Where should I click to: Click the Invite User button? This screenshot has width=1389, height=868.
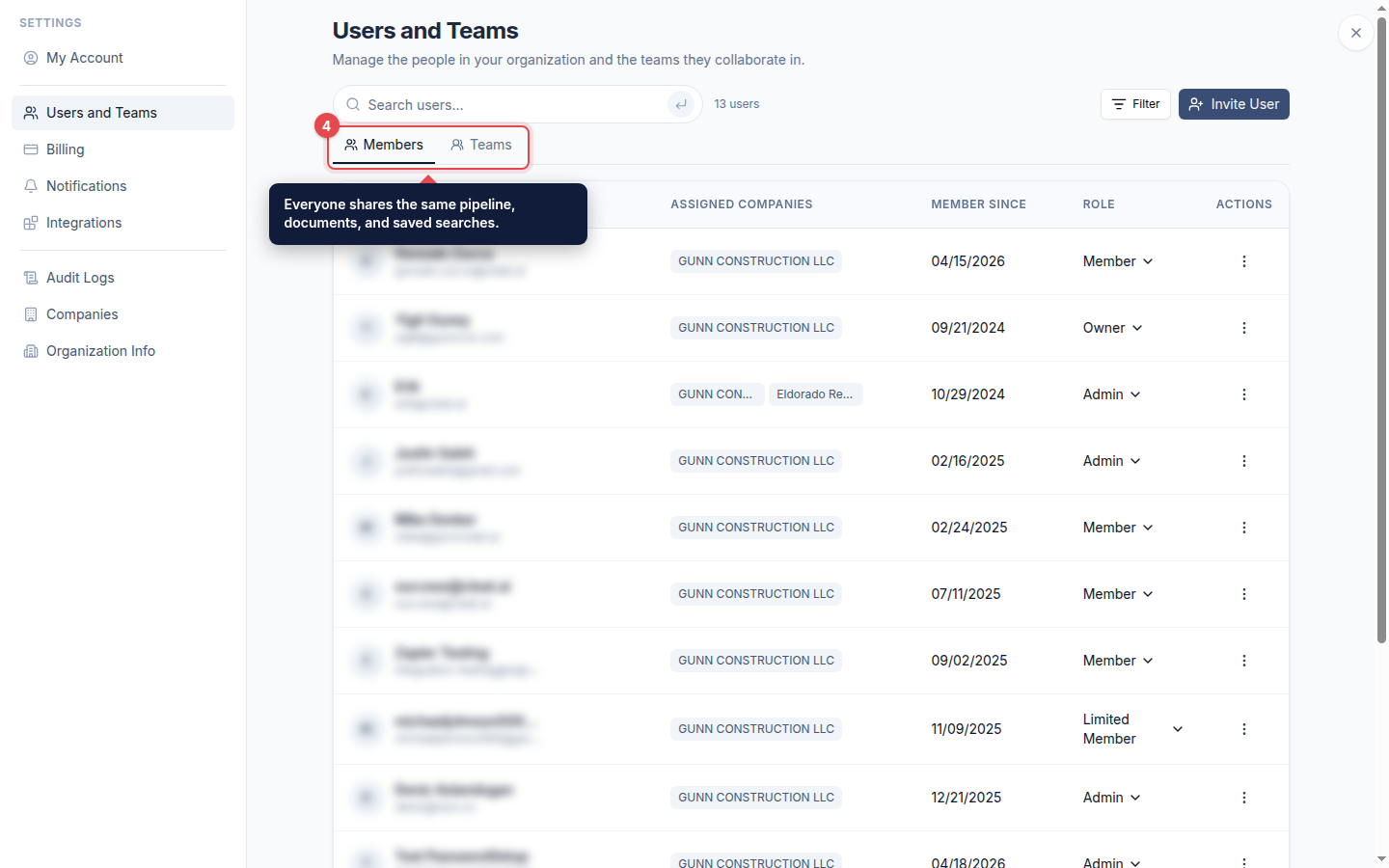[1234, 104]
